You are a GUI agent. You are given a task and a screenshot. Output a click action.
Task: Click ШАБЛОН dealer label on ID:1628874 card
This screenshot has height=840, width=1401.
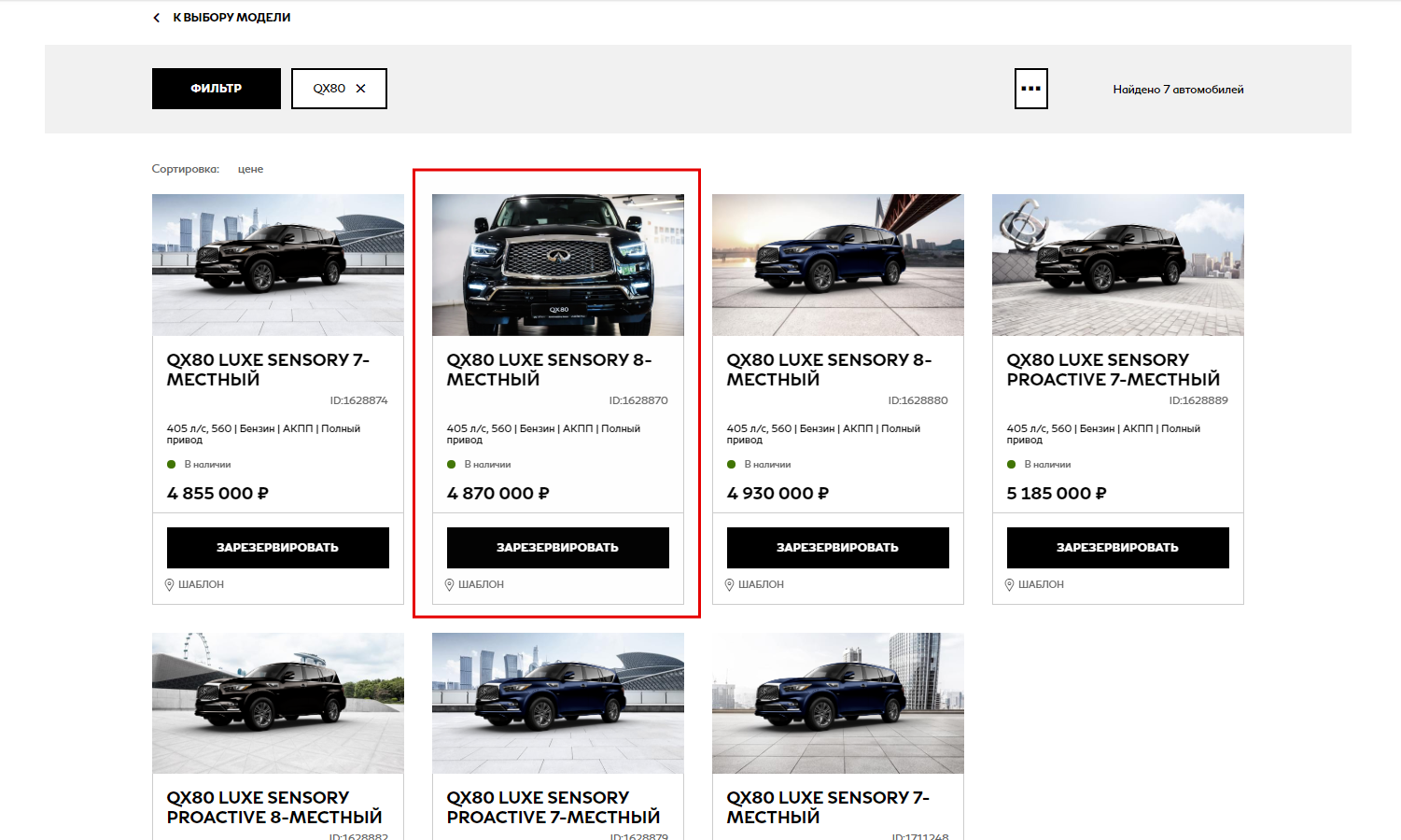click(x=201, y=584)
